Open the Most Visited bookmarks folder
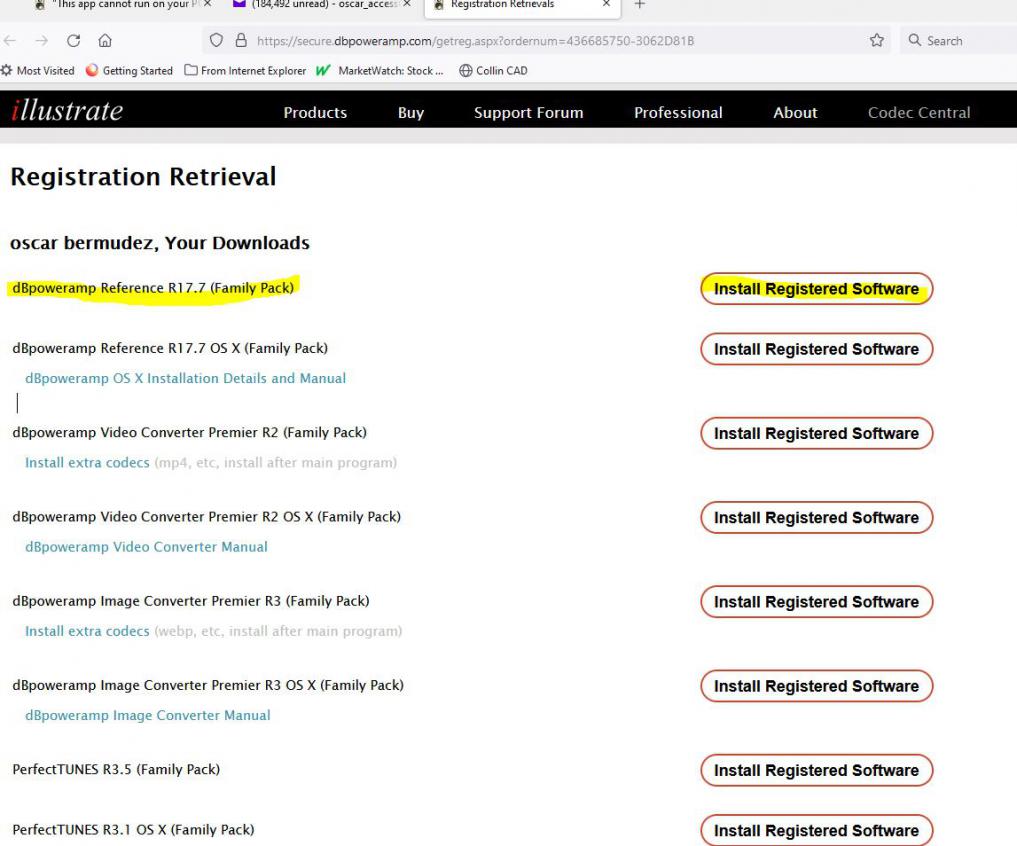This screenshot has width=1017, height=846. 38,70
